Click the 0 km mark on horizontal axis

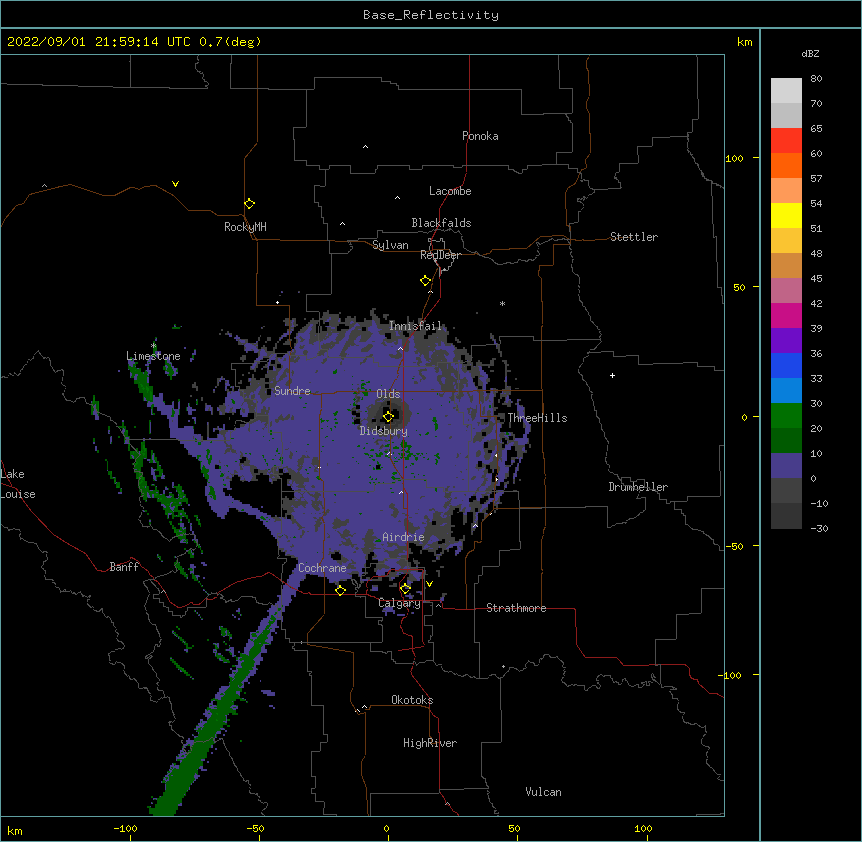click(x=386, y=828)
